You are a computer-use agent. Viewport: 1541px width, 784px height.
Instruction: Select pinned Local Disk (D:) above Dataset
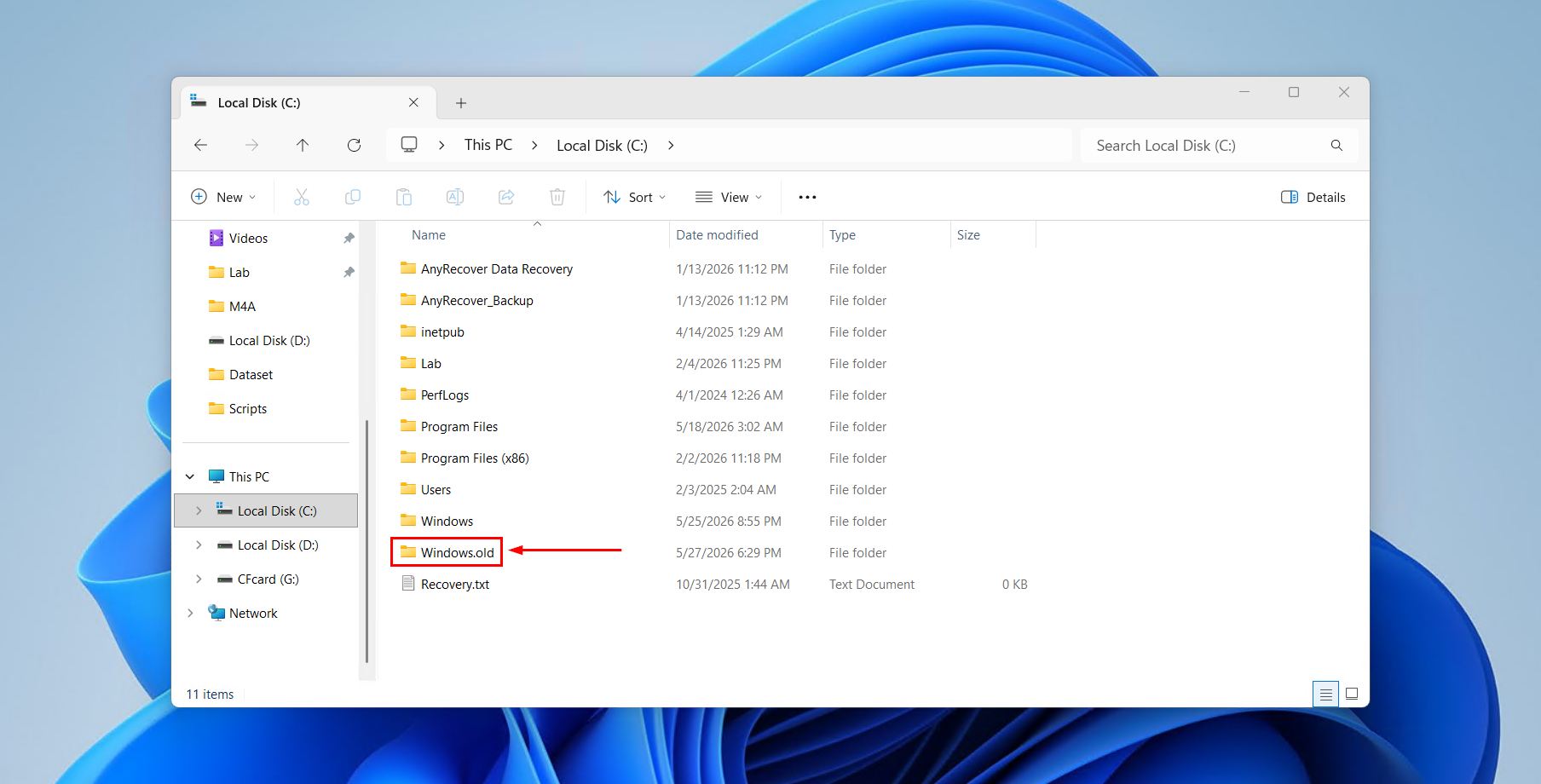pyautogui.click(x=269, y=341)
